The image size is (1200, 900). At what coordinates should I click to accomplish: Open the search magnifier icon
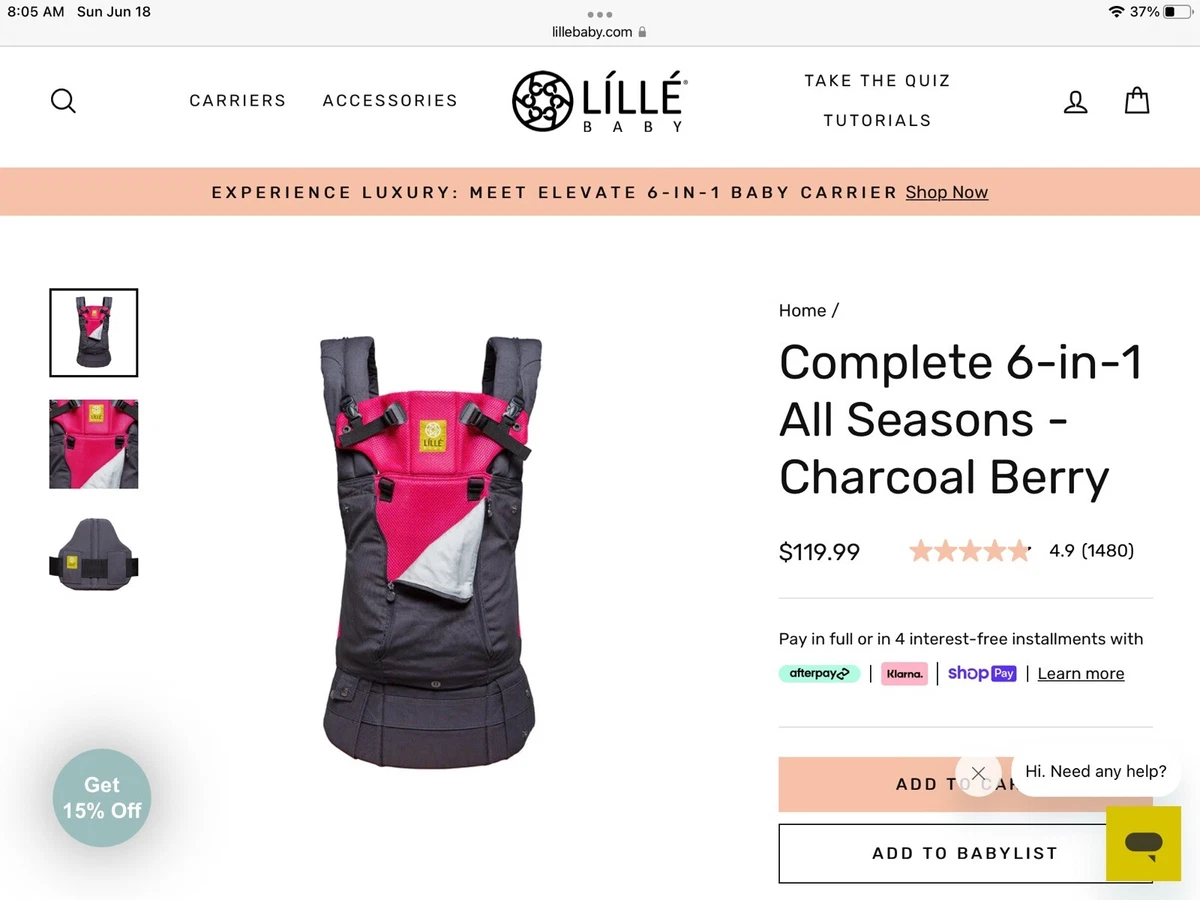(63, 101)
